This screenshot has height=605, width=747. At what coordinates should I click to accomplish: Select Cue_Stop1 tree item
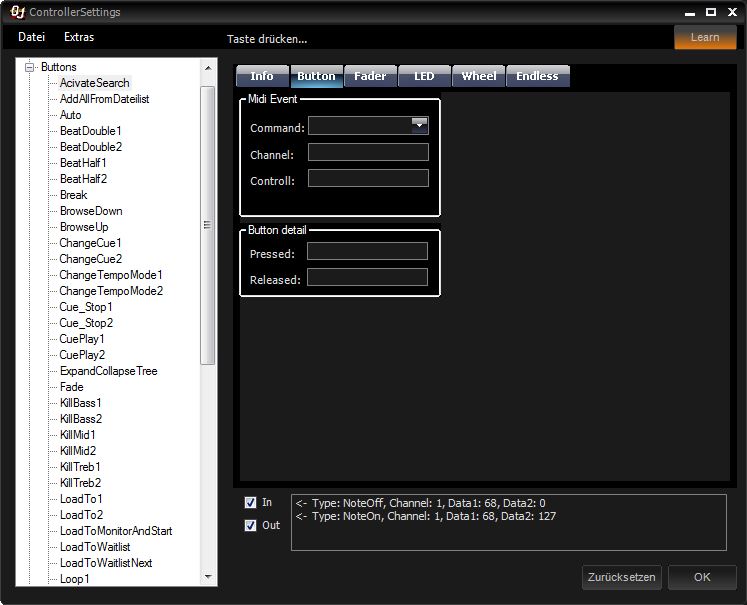tap(86, 307)
